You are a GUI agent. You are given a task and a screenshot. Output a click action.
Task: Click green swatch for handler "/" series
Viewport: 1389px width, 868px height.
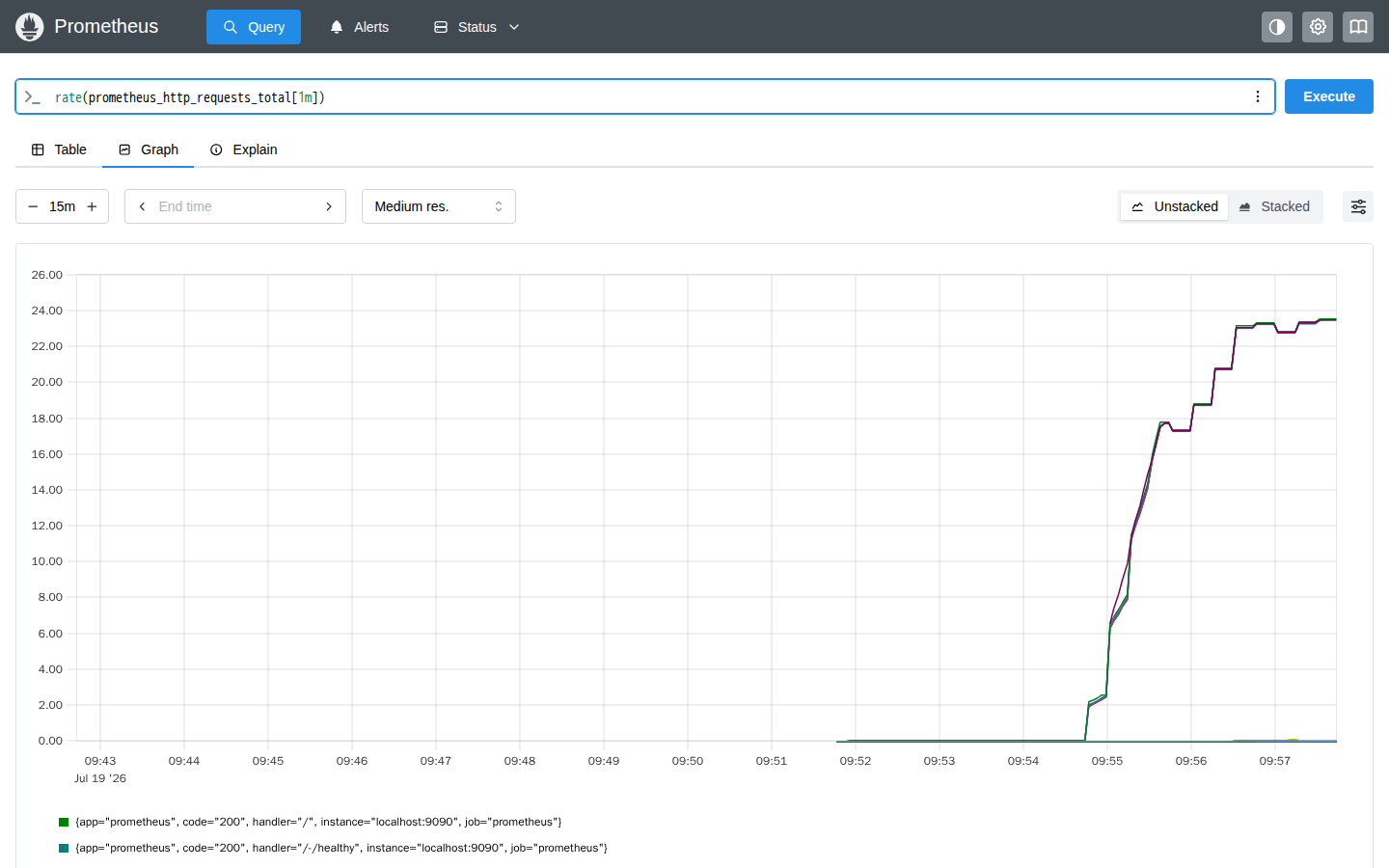click(64, 822)
